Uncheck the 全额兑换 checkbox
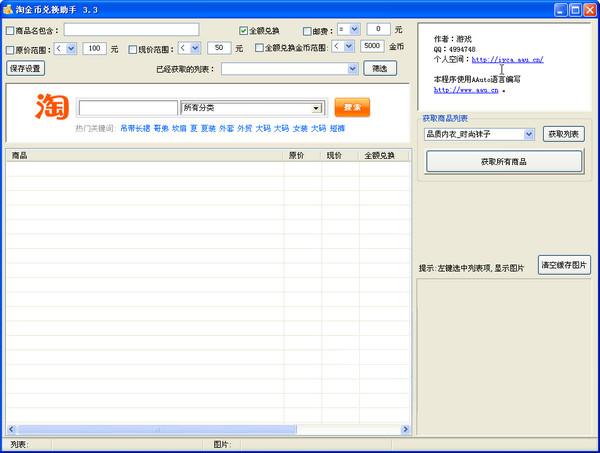This screenshot has width=600, height=453. point(243,30)
